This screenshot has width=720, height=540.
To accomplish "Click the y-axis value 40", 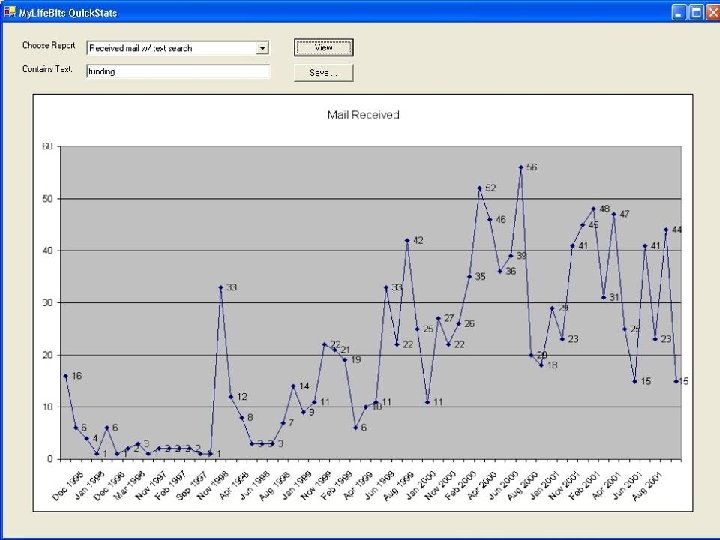I will point(48,250).
